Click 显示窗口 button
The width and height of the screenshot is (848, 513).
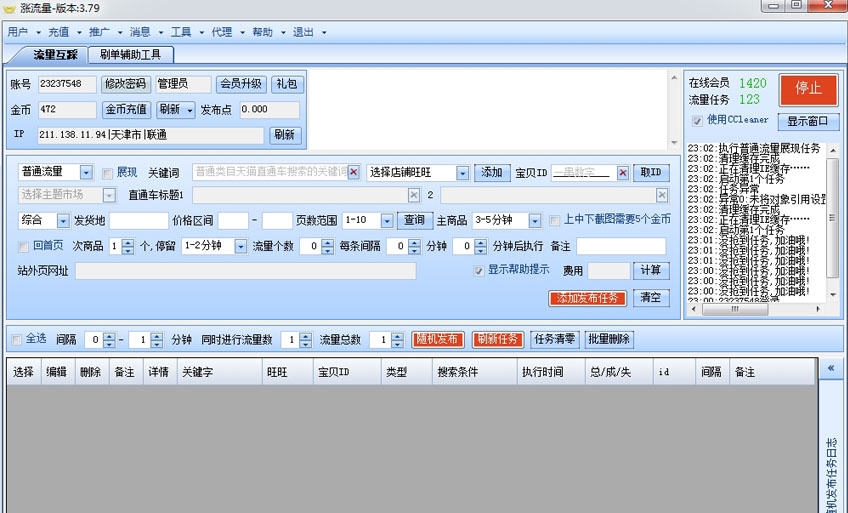pos(807,121)
